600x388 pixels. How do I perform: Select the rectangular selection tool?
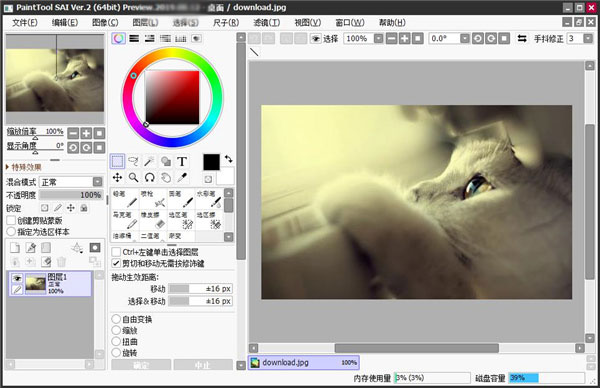pos(117,161)
